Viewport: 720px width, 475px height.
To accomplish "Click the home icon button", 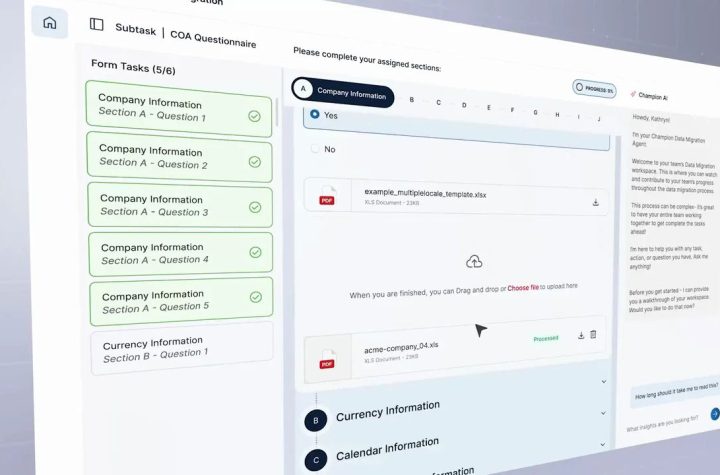I will point(49,23).
